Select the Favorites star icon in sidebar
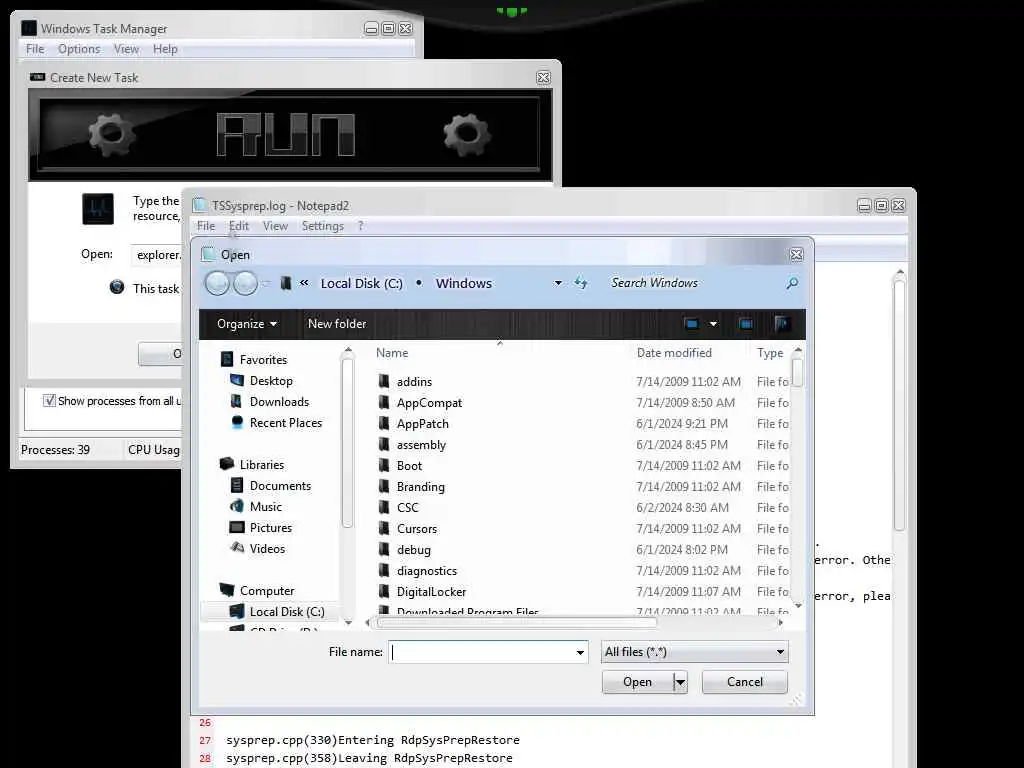The image size is (1024, 768). (227, 359)
